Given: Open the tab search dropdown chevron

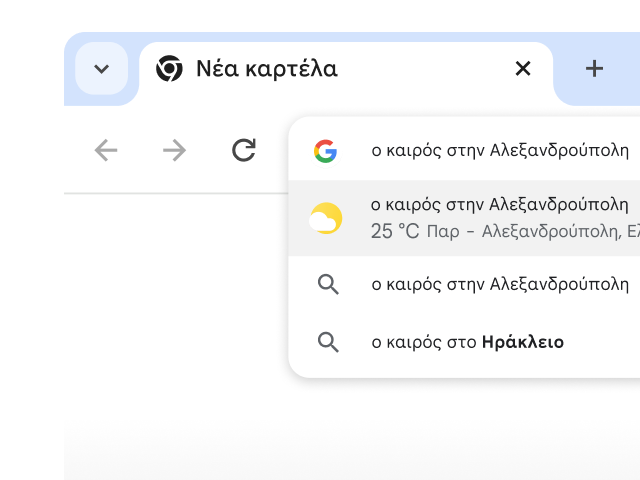Looking at the screenshot, I should point(101,69).
